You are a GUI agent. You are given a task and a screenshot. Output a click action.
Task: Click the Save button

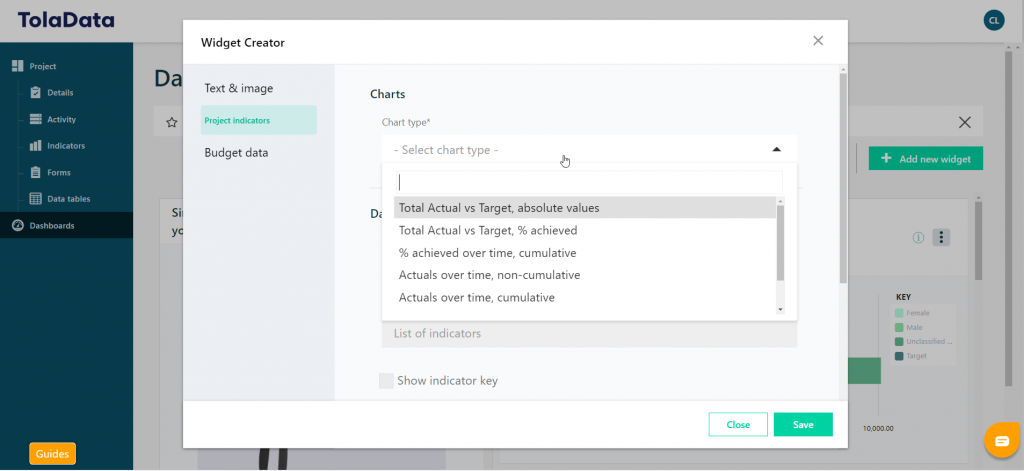pyautogui.click(x=803, y=425)
